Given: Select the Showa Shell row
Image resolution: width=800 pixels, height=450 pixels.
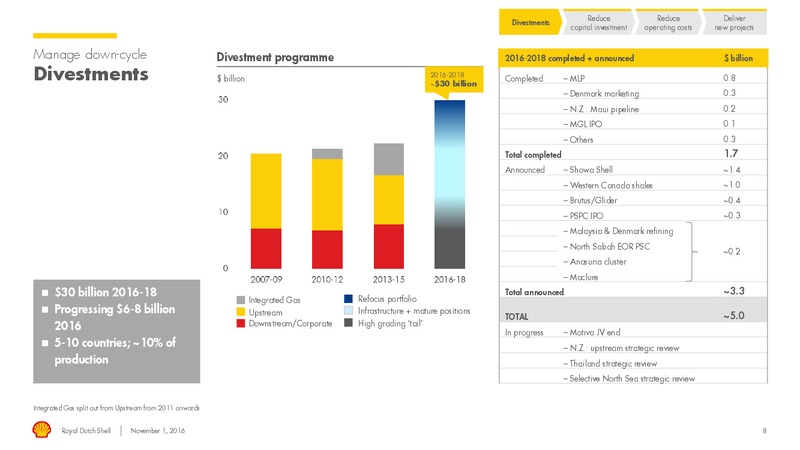Looking at the screenshot, I should [633, 169].
